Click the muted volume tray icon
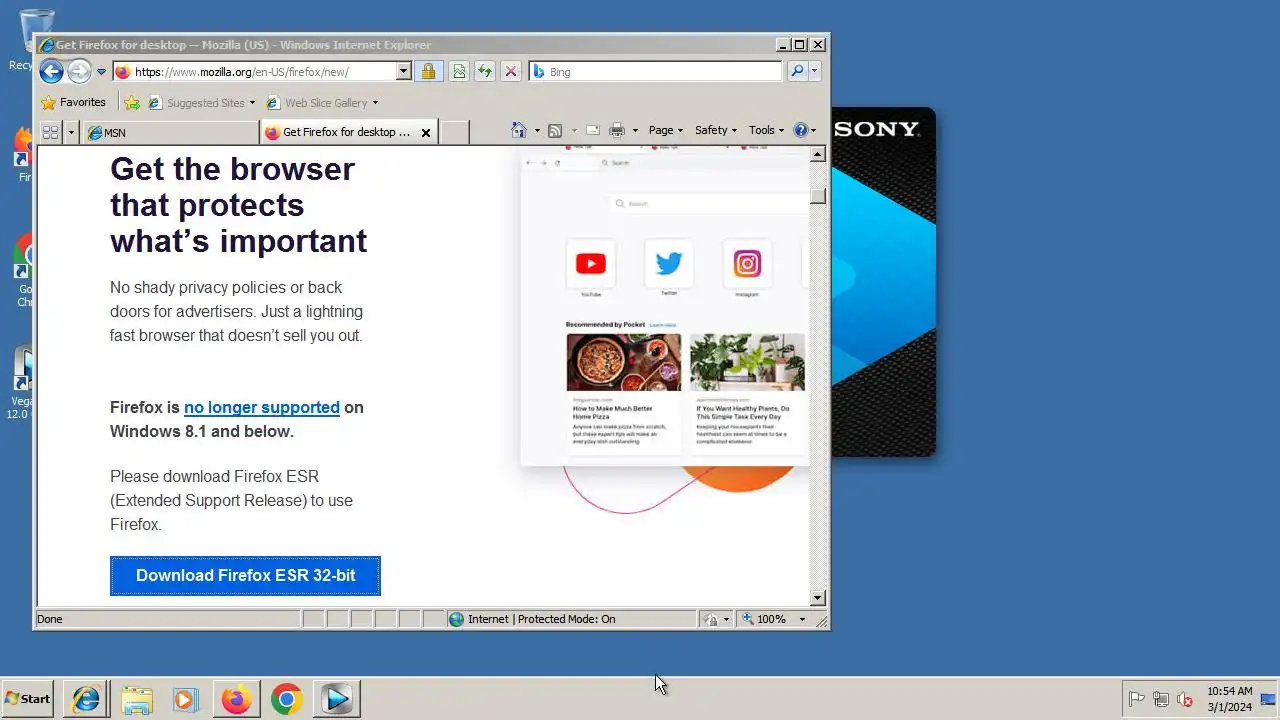 pyautogui.click(x=1185, y=699)
